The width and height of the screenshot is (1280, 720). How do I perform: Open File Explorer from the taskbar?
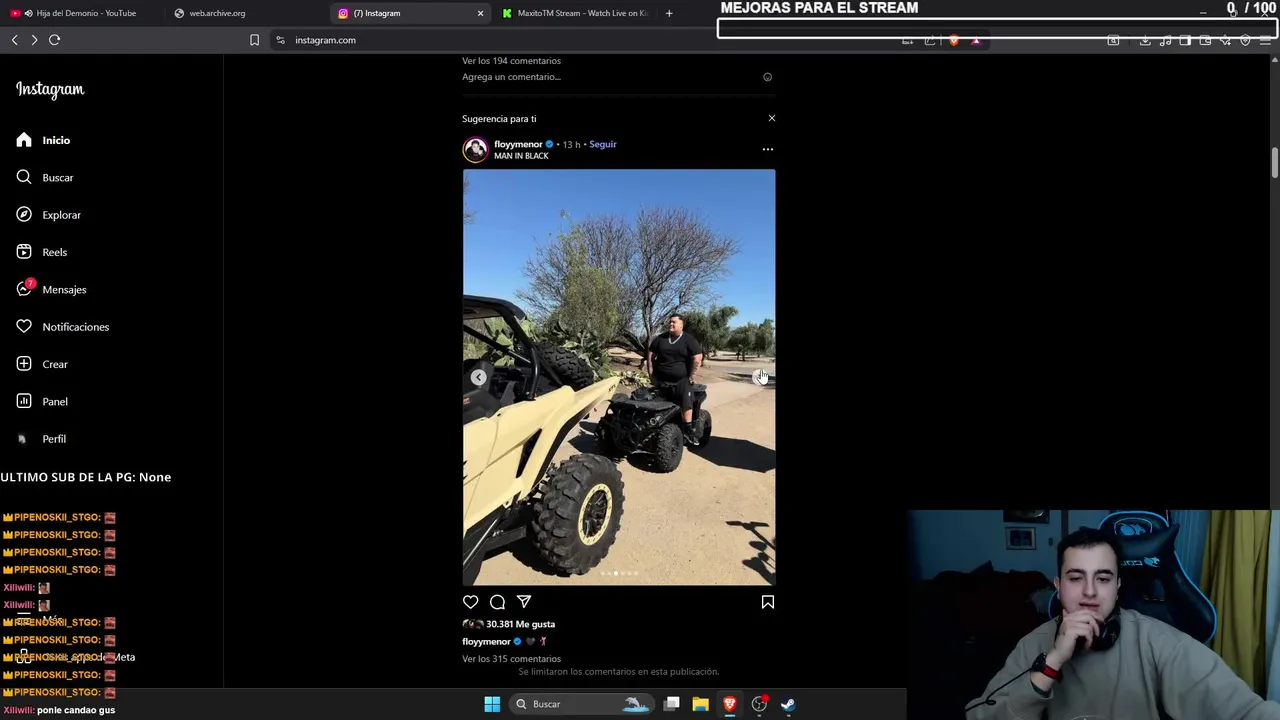click(701, 704)
